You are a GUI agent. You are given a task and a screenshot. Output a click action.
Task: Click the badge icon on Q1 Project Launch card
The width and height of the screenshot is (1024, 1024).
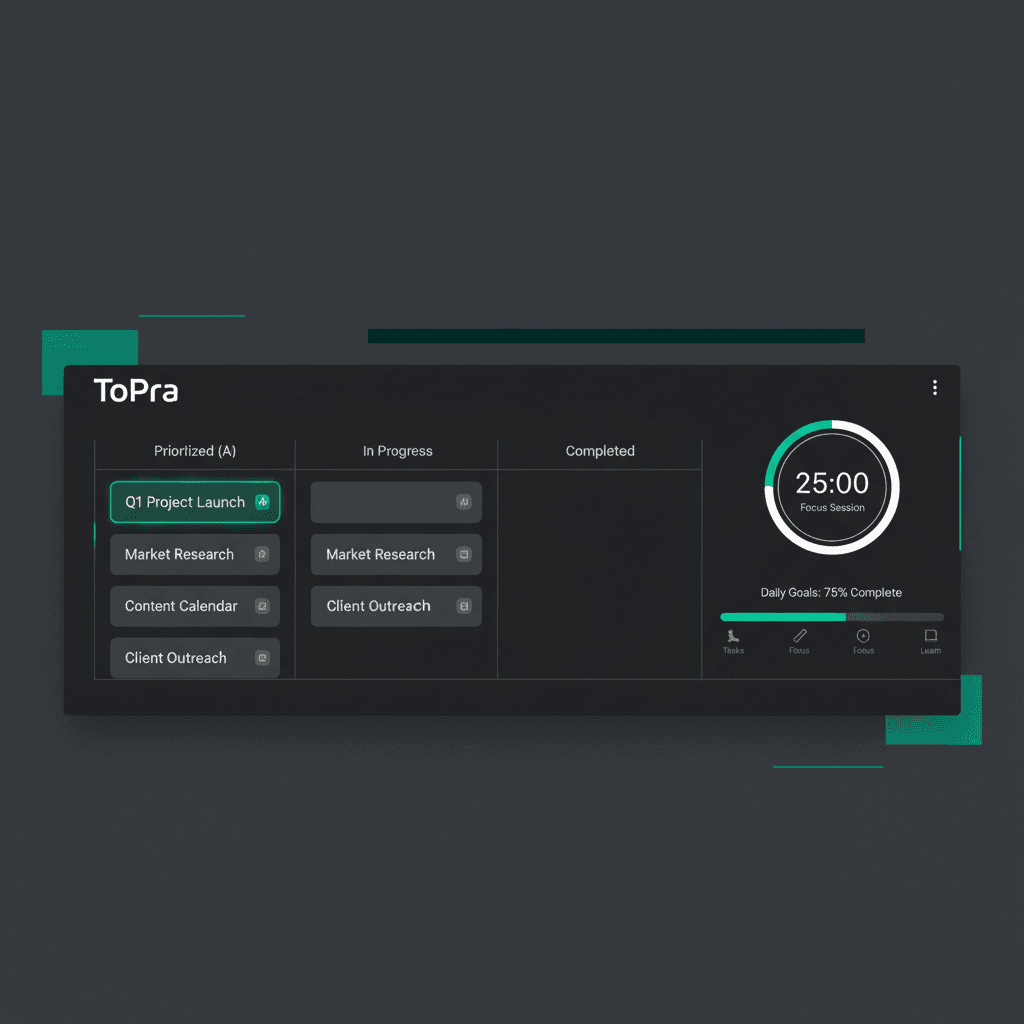coord(263,502)
